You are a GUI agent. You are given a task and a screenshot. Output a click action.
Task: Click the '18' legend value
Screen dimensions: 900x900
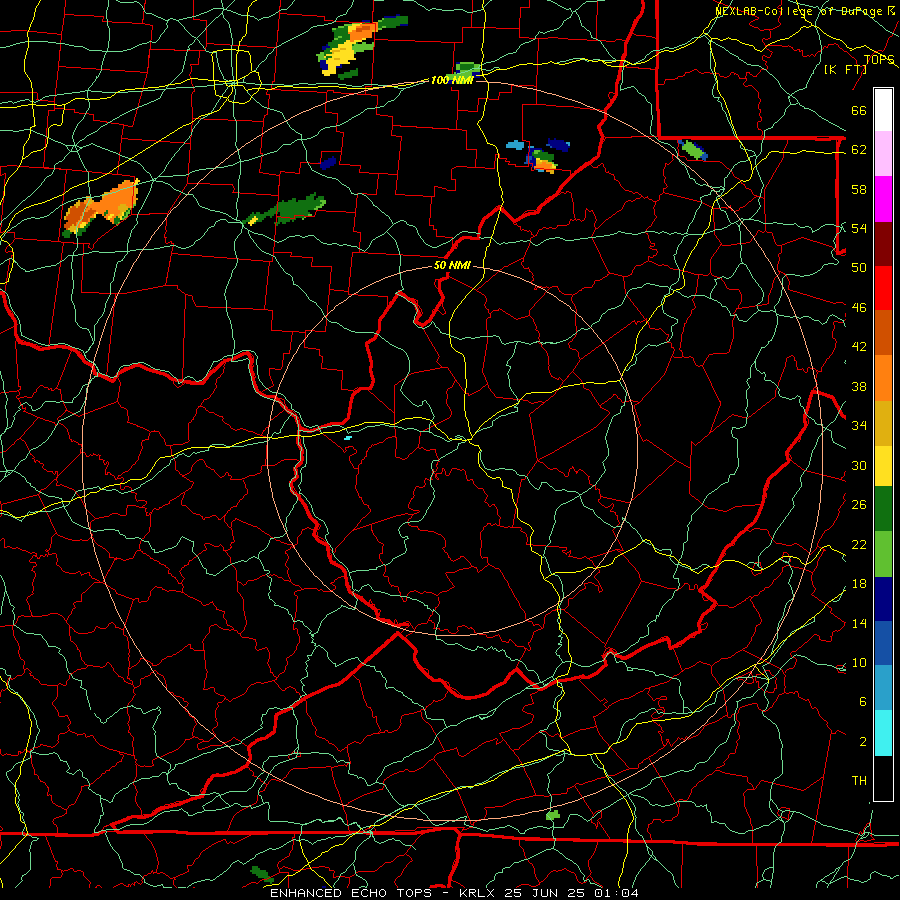point(859,584)
